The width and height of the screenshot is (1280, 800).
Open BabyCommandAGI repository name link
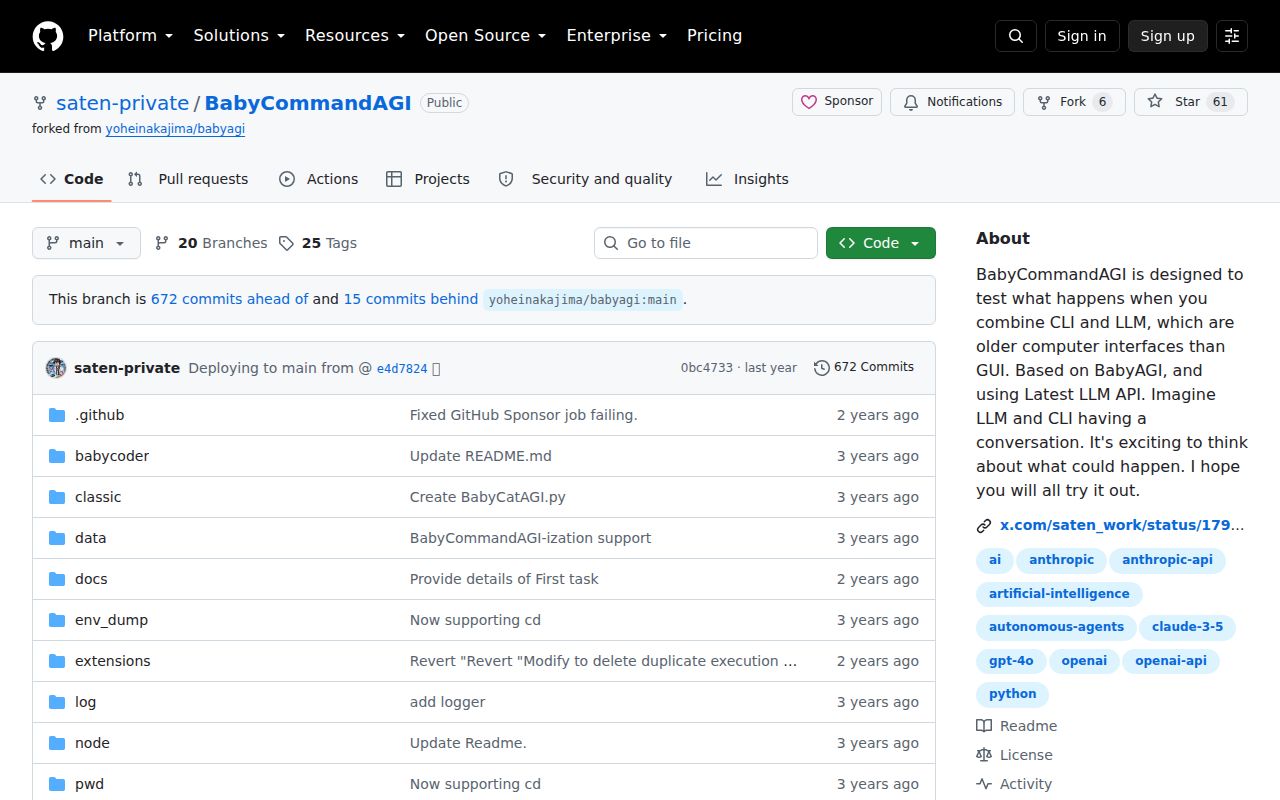308,103
